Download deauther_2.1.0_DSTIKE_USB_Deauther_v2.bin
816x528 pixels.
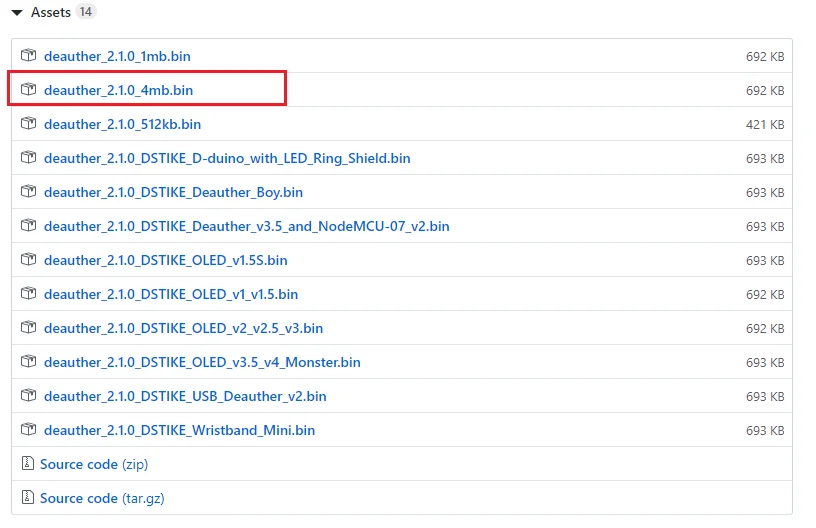(185, 396)
